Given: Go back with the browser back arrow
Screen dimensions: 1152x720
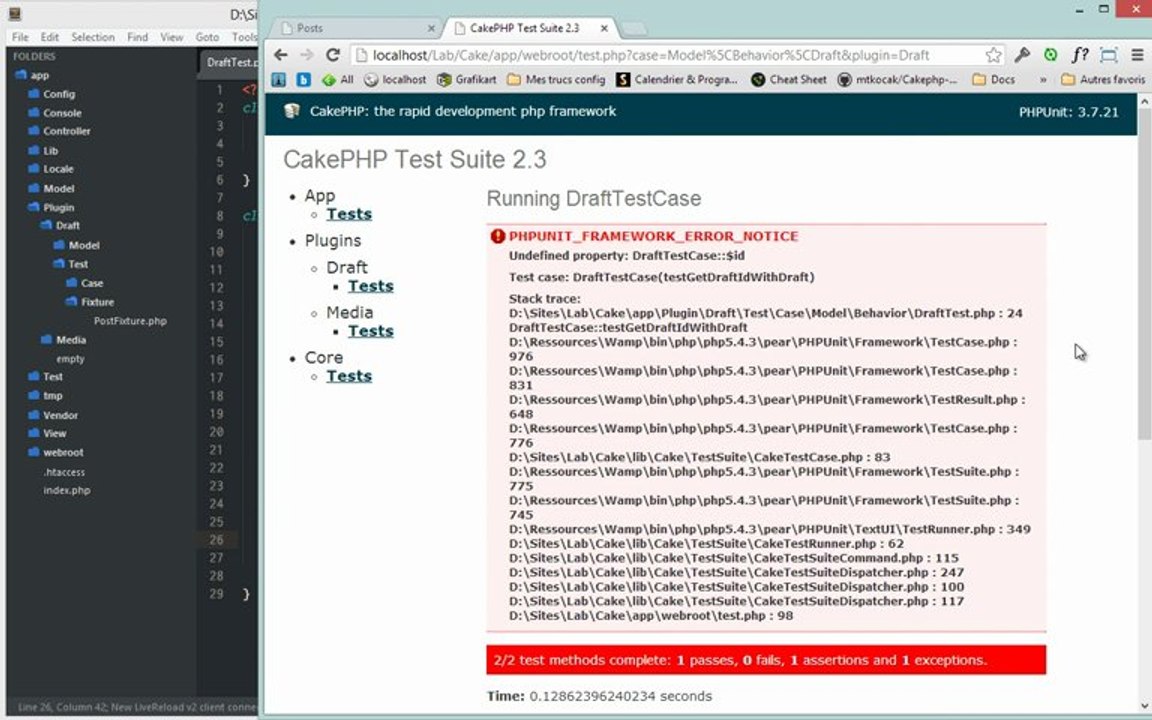Looking at the screenshot, I should click(281, 55).
